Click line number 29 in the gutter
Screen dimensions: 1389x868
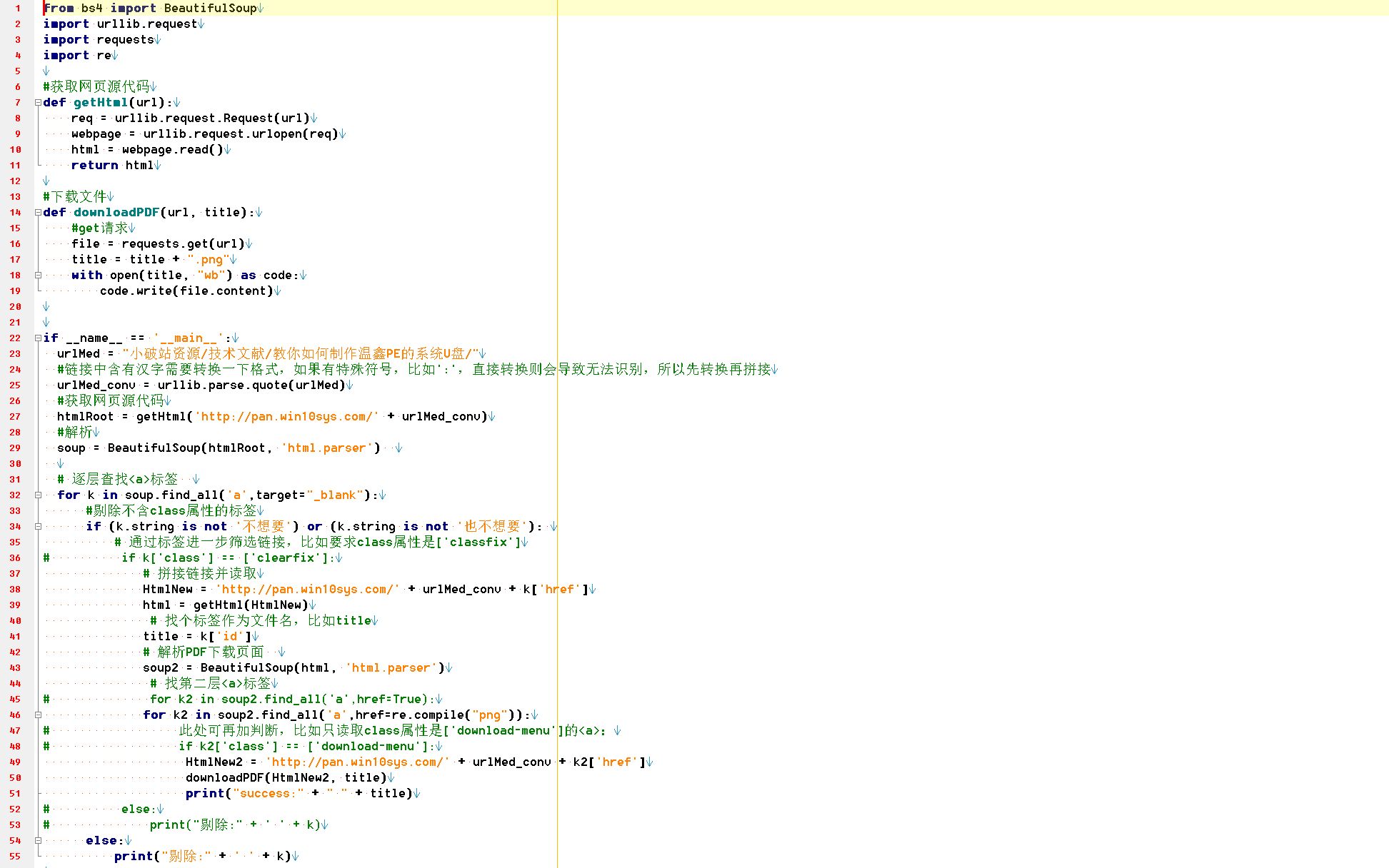15,448
